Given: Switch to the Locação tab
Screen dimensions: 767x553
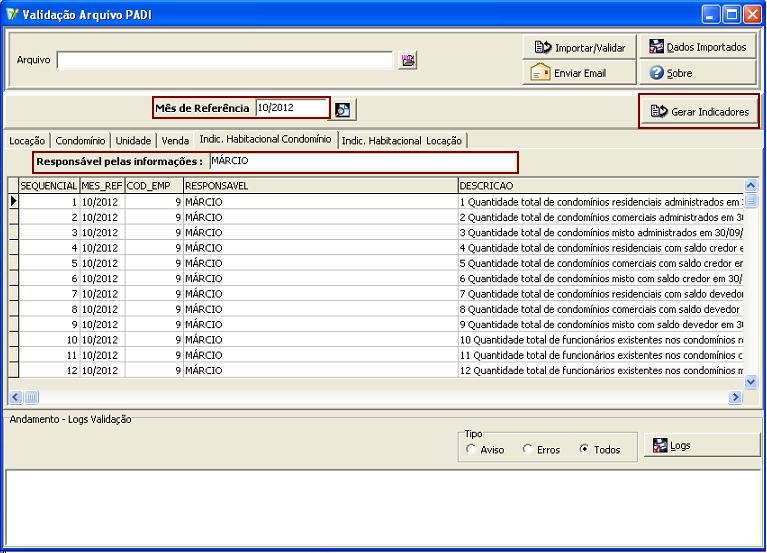Looking at the screenshot, I should [x=27, y=141].
